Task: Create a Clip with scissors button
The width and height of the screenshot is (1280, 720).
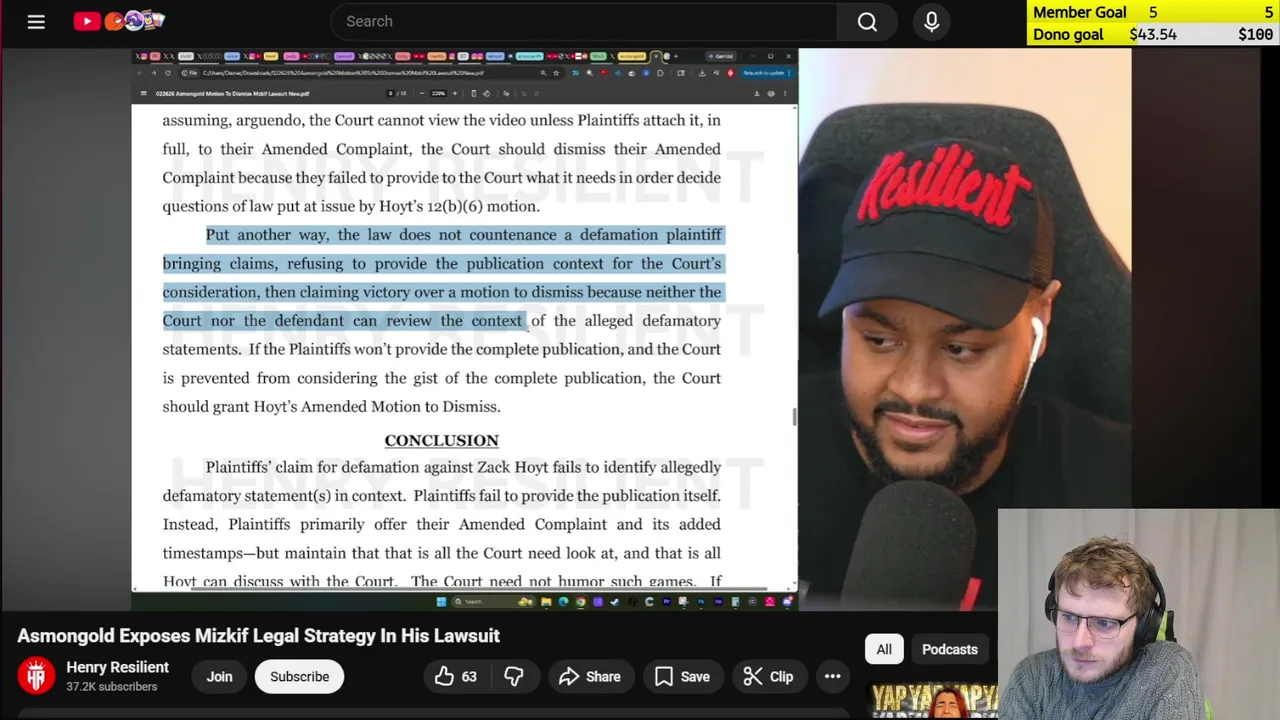Action: [x=768, y=677]
